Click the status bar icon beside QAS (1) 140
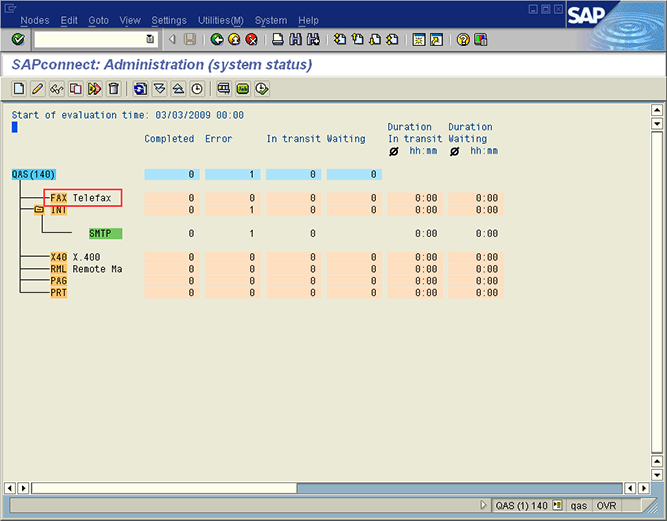The width and height of the screenshot is (667, 521). (x=557, y=505)
